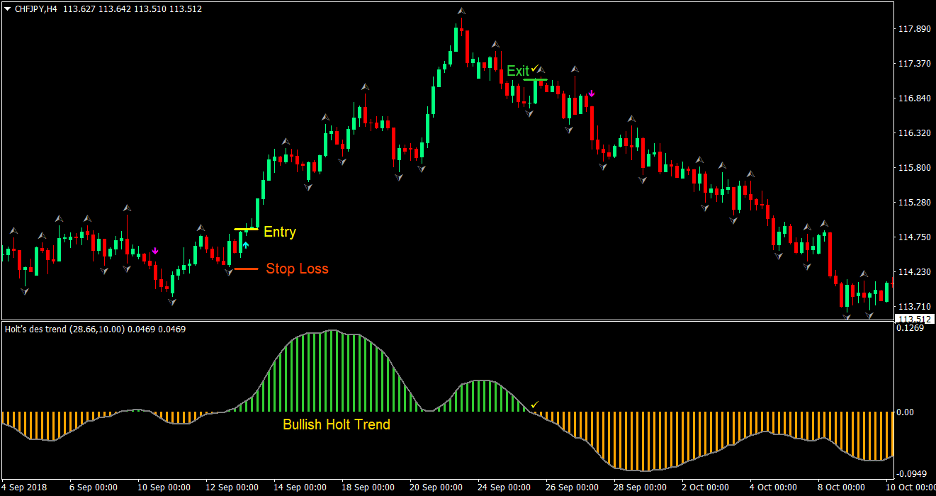The height and width of the screenshot is (496, 936).
Task: Select the green Exit text label
Action: 518,71
